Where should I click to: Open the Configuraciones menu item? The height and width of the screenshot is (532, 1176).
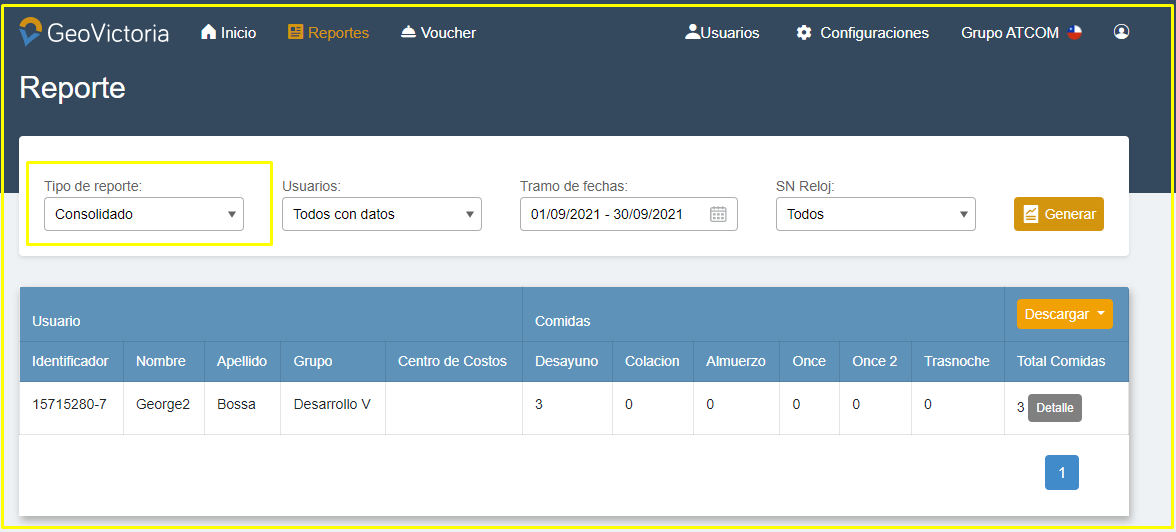874,33
